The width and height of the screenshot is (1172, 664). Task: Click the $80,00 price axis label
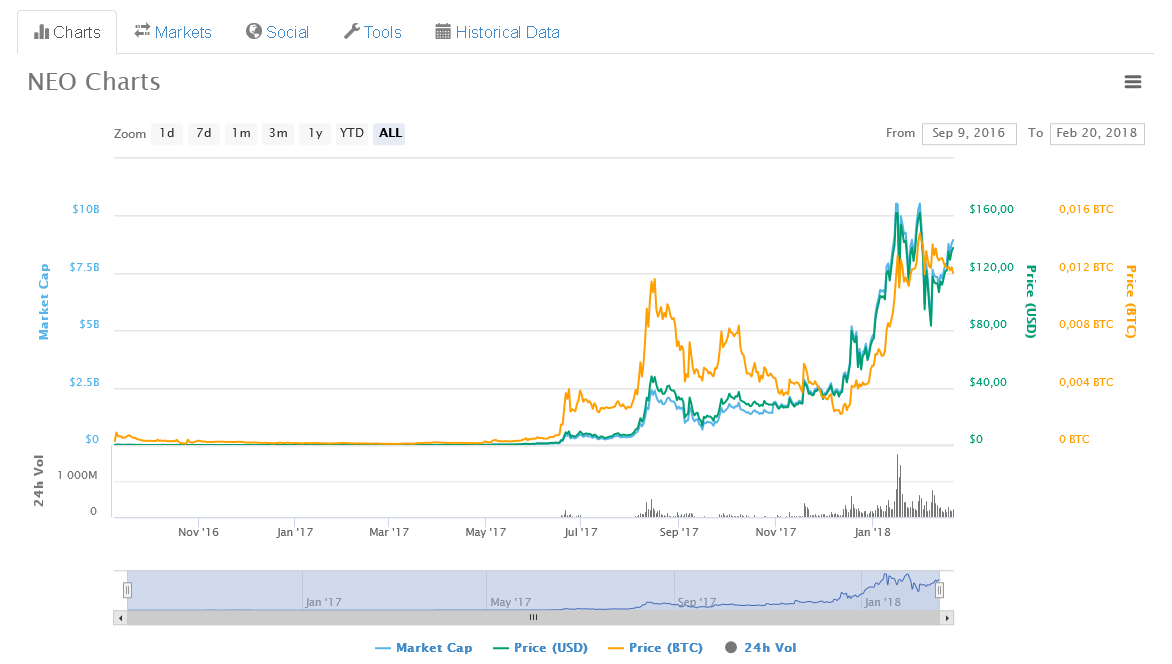click(x=988, y=325)
